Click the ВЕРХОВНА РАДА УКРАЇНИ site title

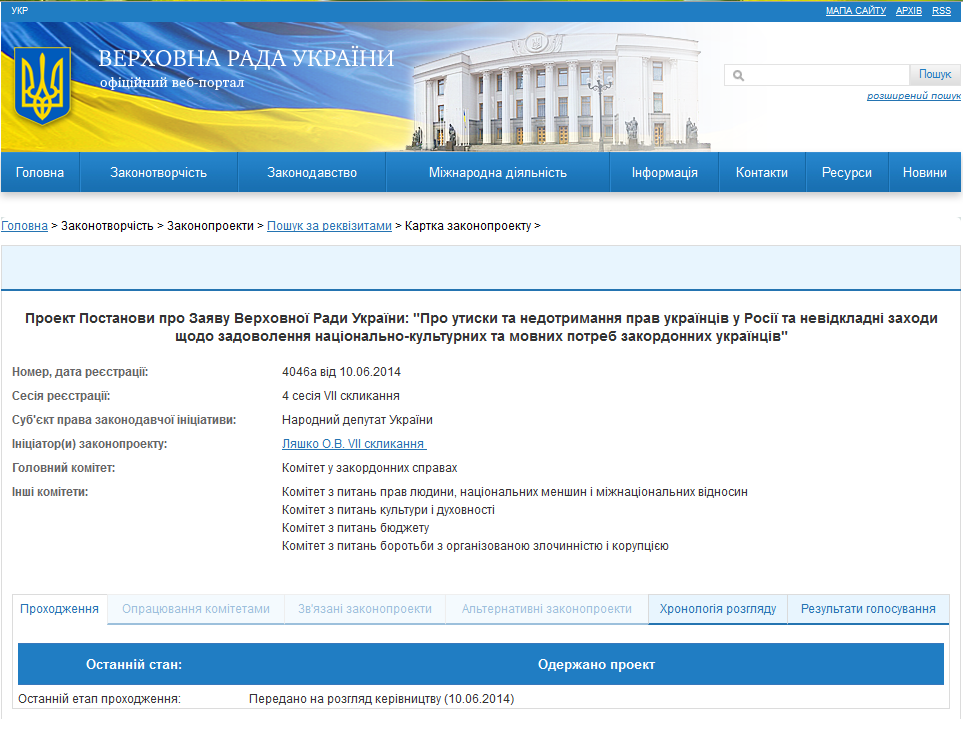click(246, 58)
